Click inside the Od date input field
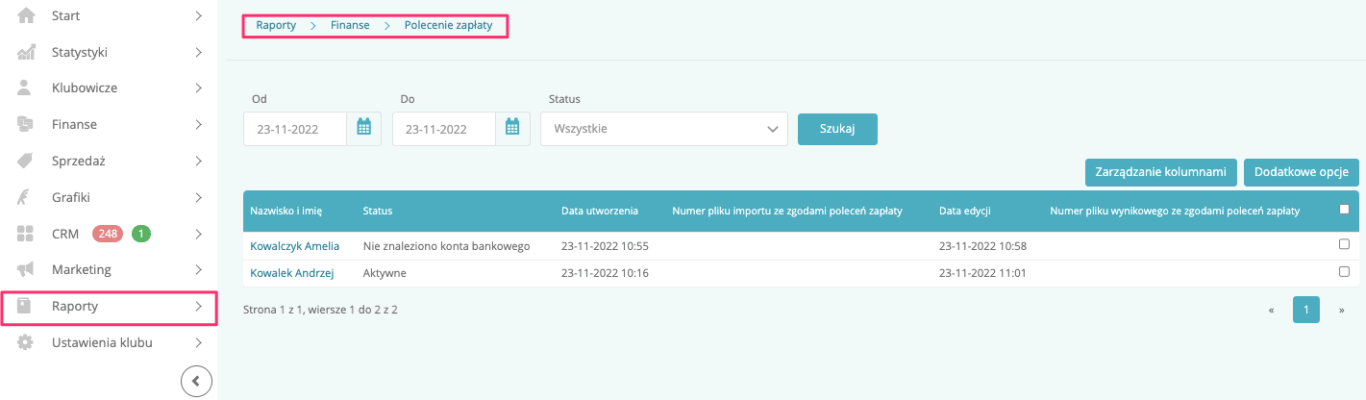The width and height of the screenshot is (1366, 400). click(x=296, y=129)
